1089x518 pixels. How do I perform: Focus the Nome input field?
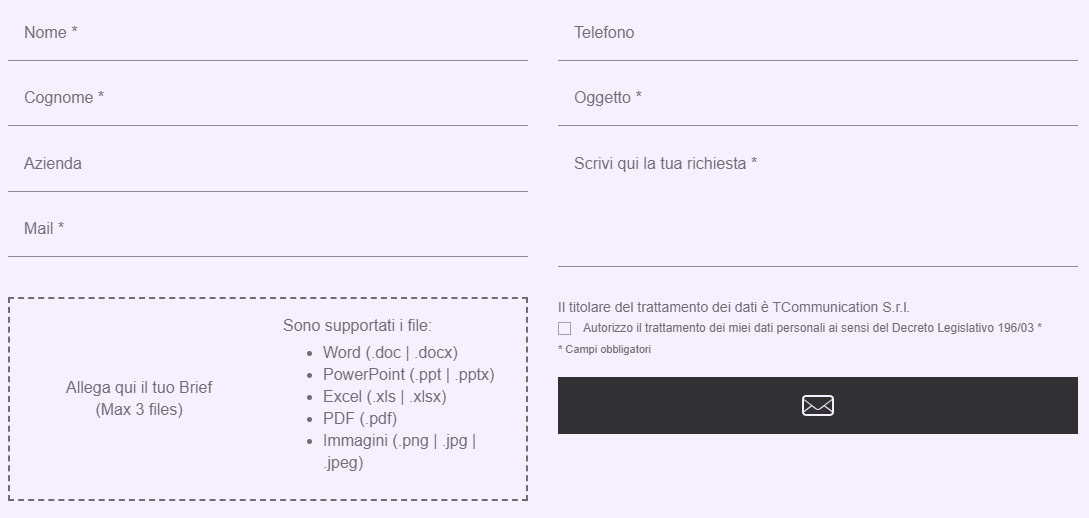point(267,33)
